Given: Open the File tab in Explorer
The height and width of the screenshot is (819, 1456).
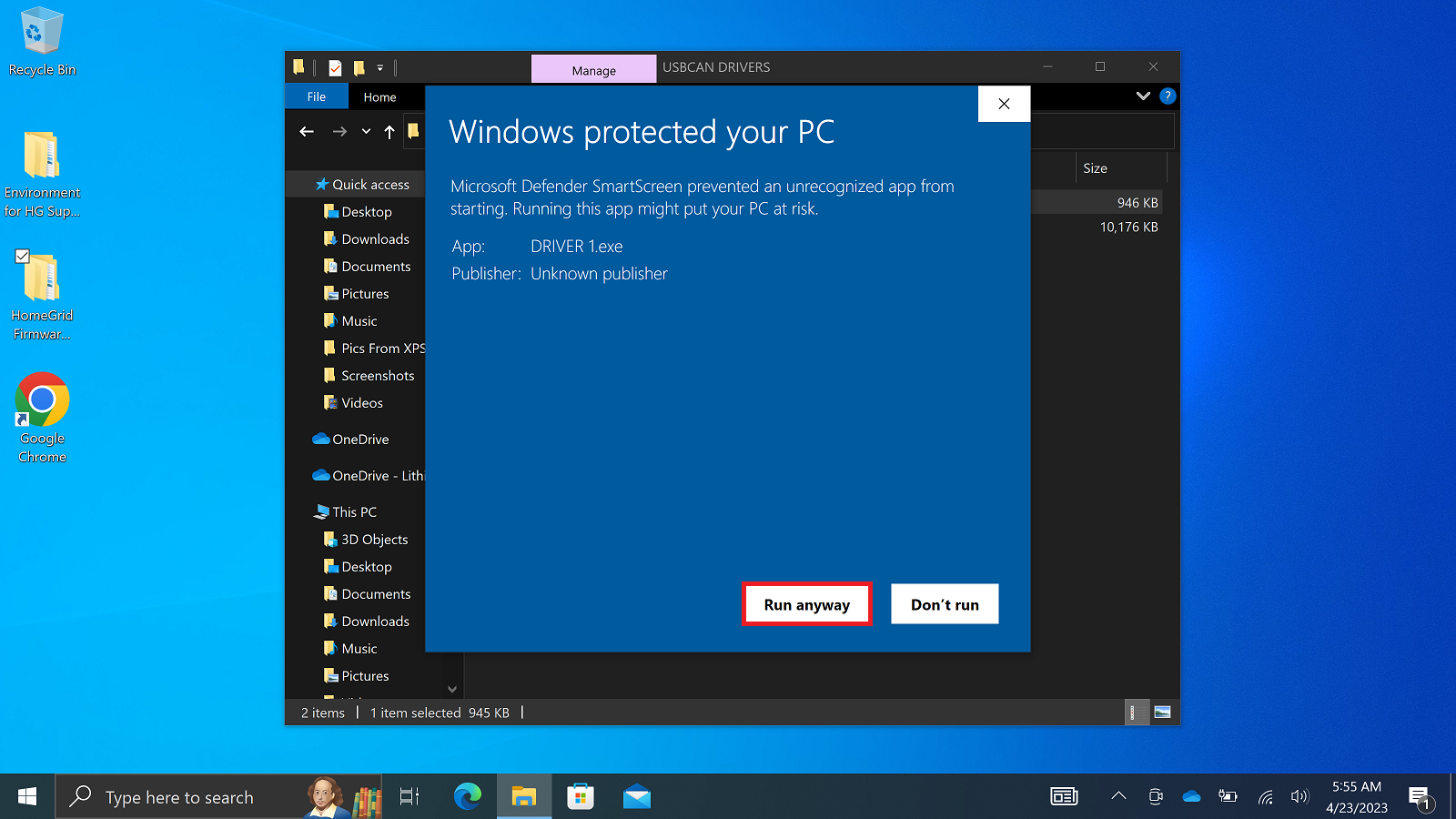Looking at the screenshot, I should tap(317, 96).
